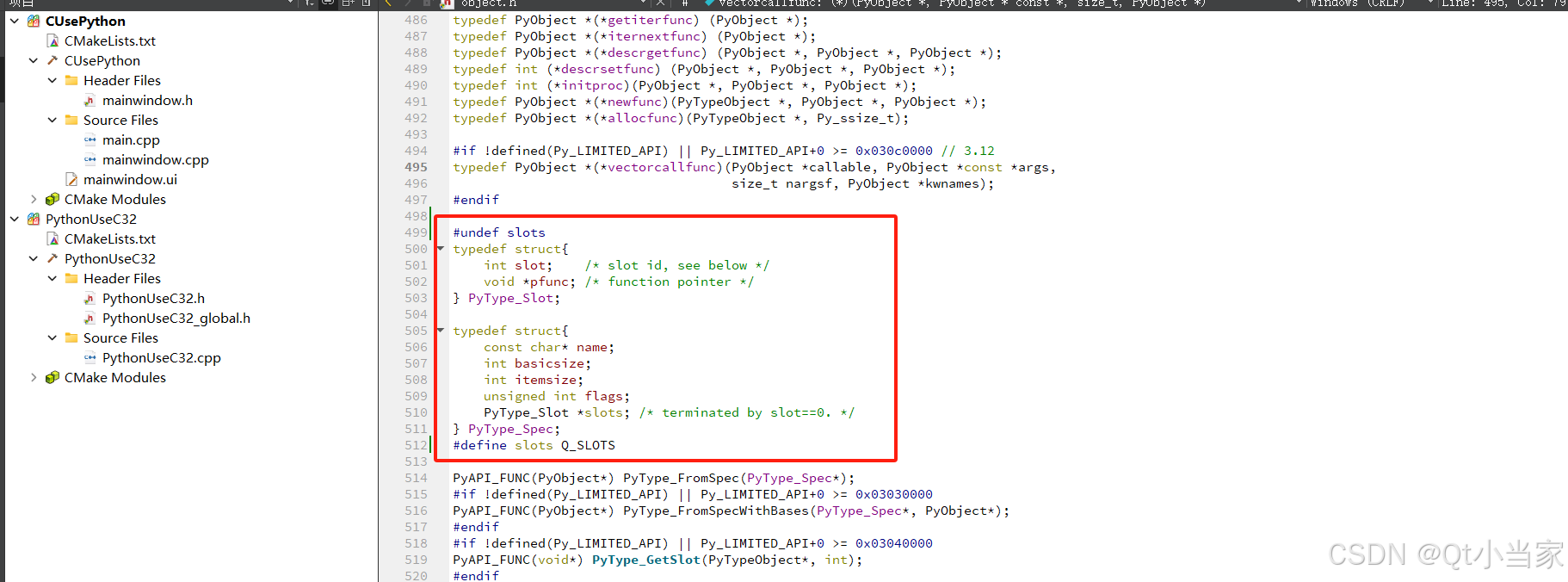
Task: Click the 'initproc' typedef name
Action: [x=592, y=85]
